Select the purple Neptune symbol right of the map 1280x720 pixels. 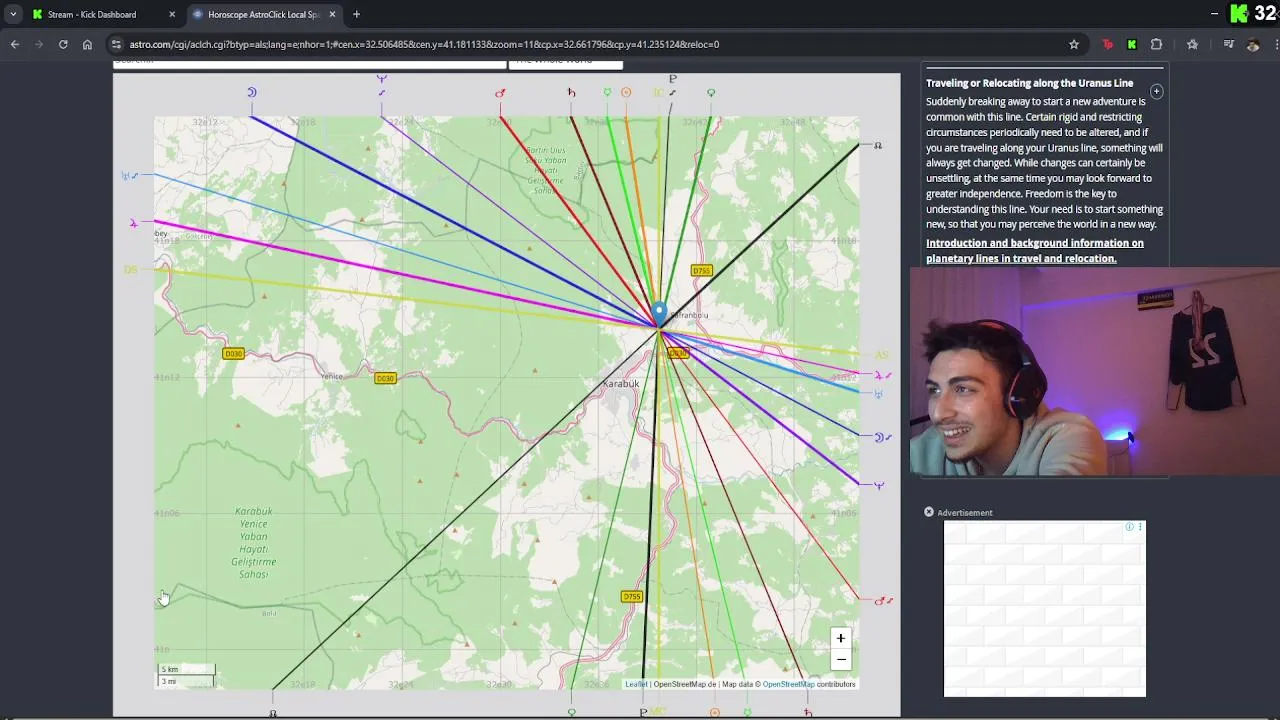click(879, 486)
